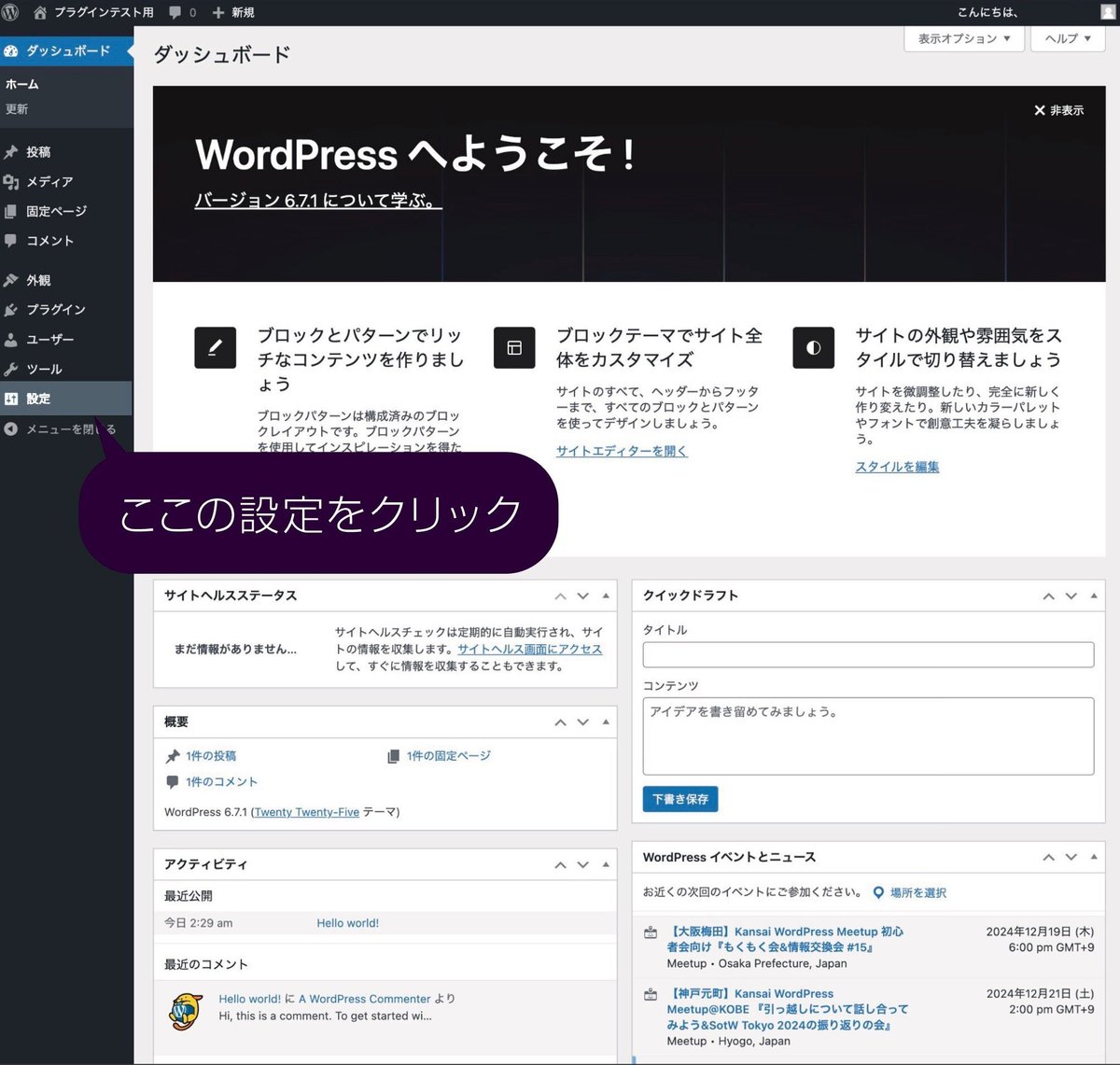Click 1件の固定ページ link

(x=449, y=756)
